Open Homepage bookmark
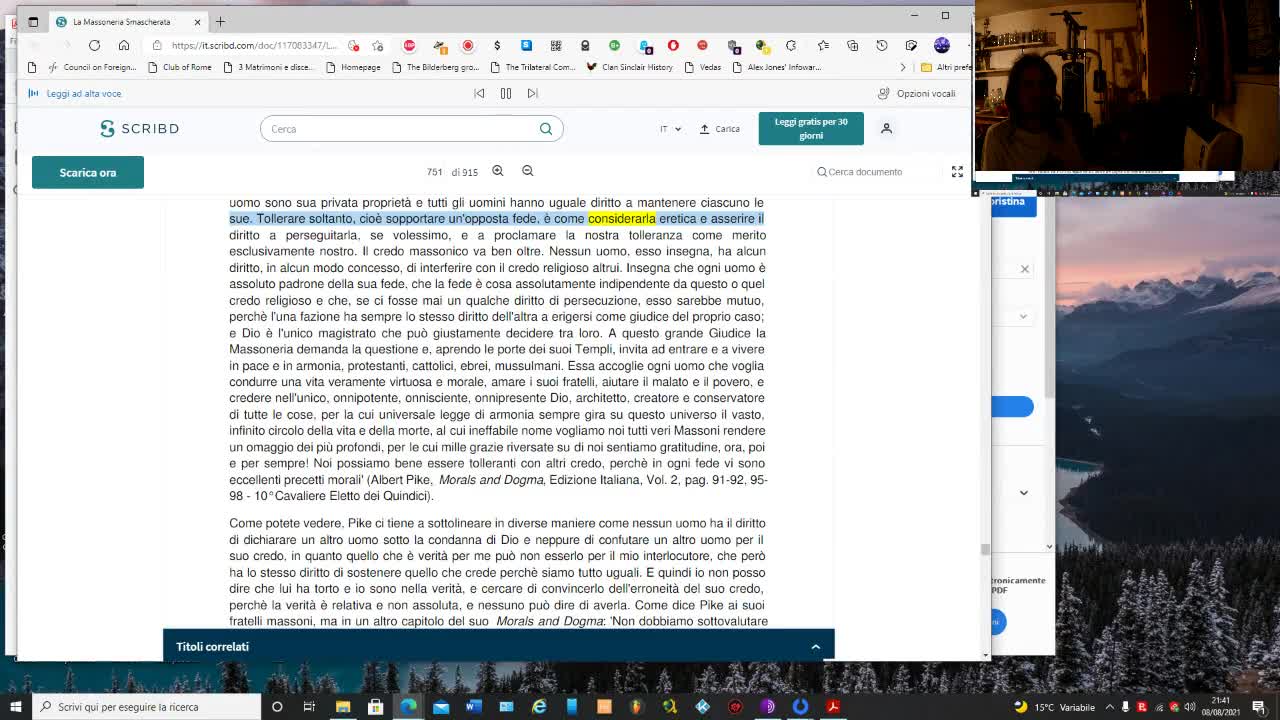 click(x=353, y=67)
